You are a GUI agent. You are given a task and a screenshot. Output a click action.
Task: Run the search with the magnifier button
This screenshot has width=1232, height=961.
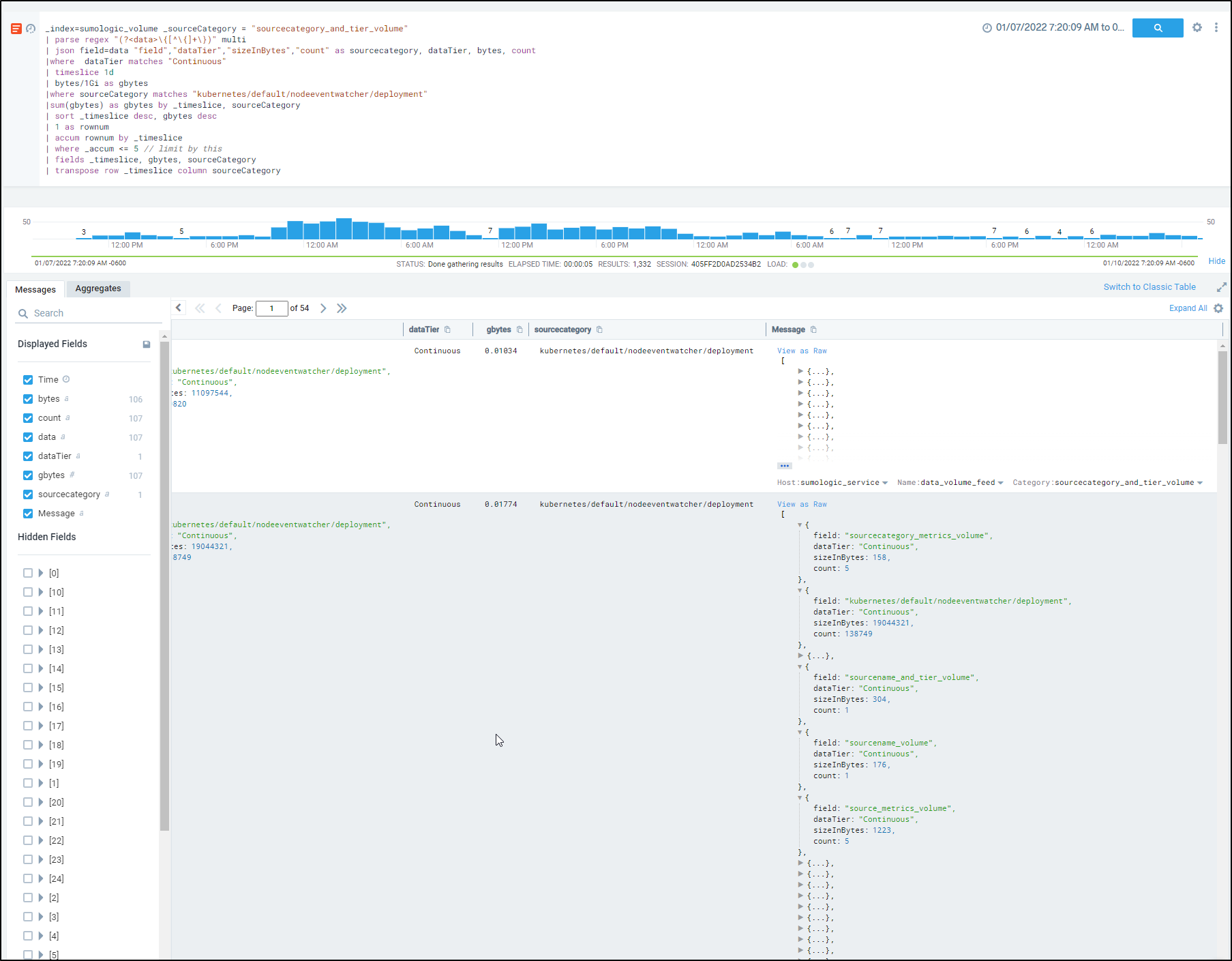(x=1157, y=28)
